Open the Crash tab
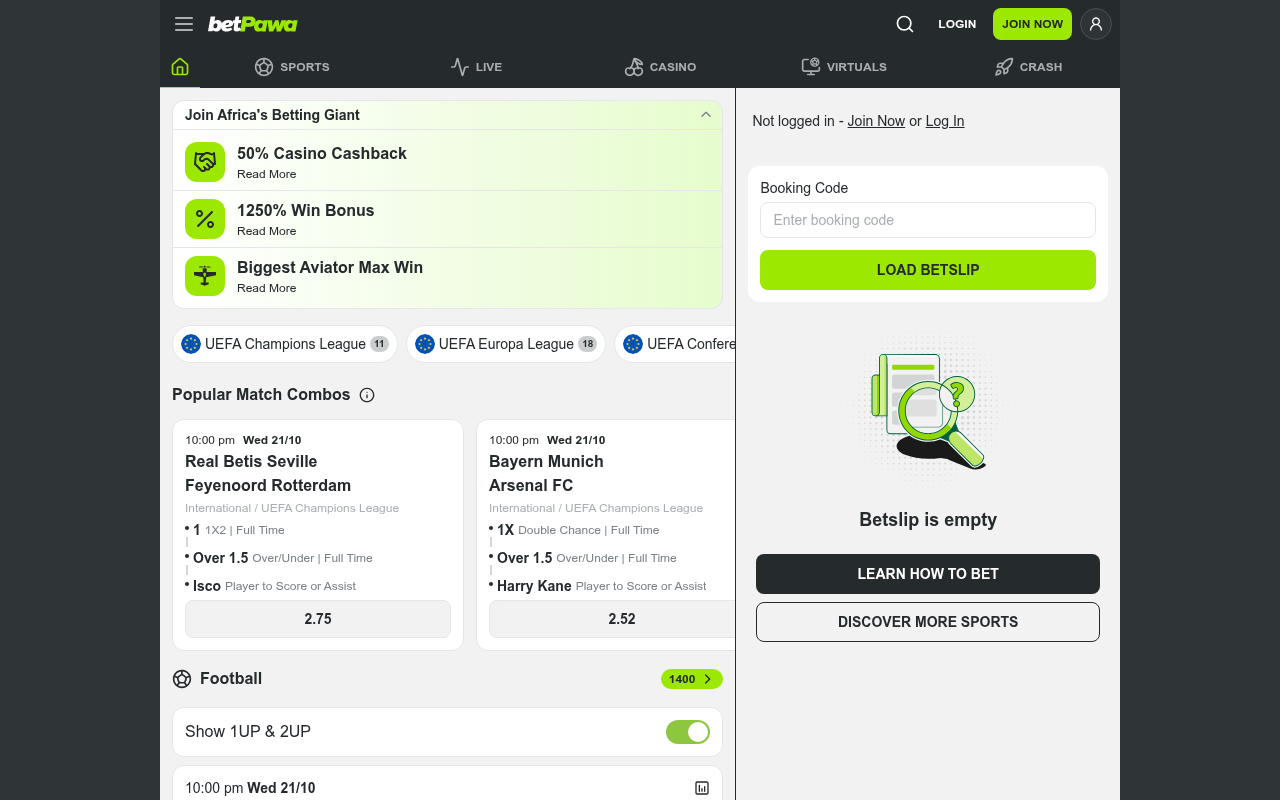1280x800 pixels. coord(1028,67)
